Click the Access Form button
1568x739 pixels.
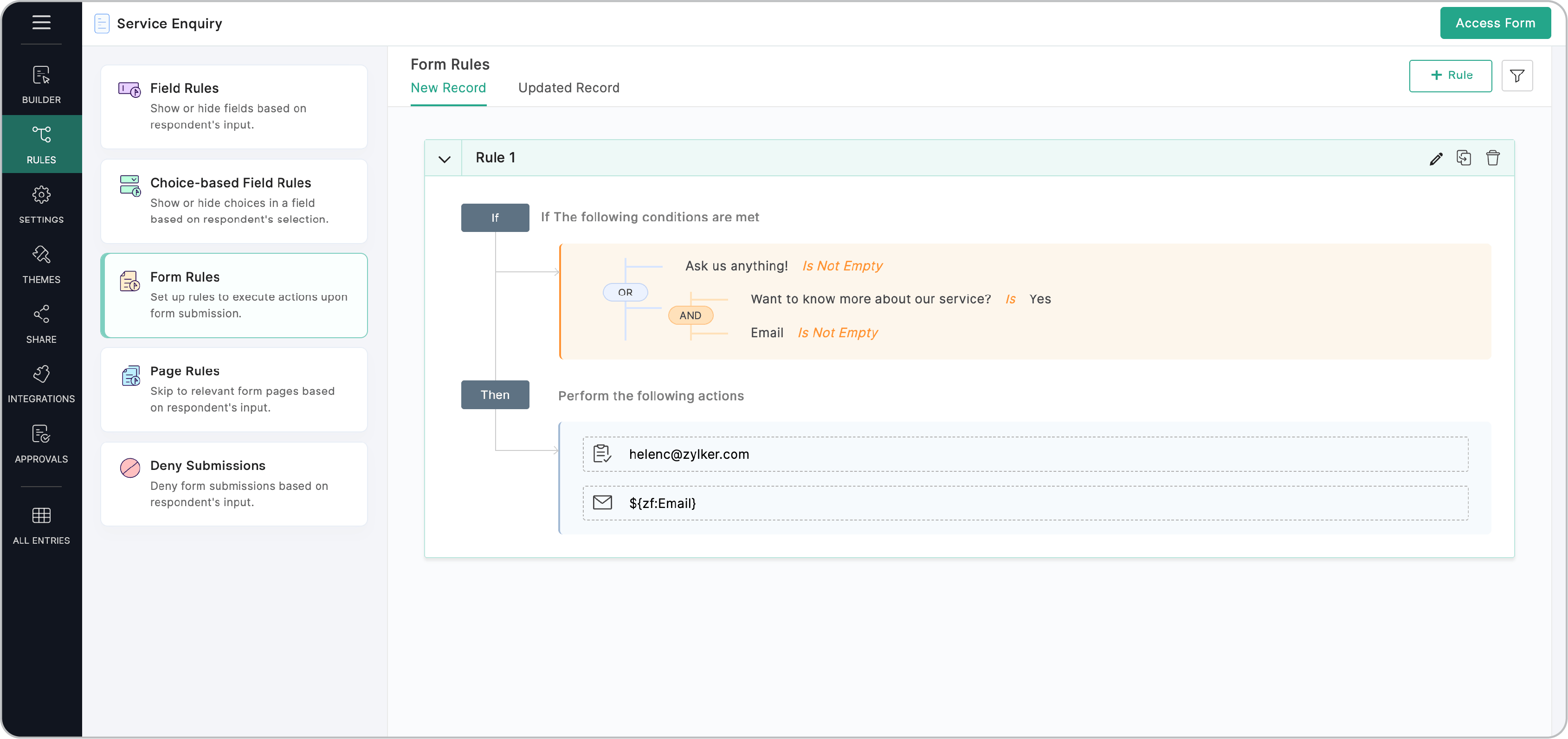click(x=1495, y=23)
